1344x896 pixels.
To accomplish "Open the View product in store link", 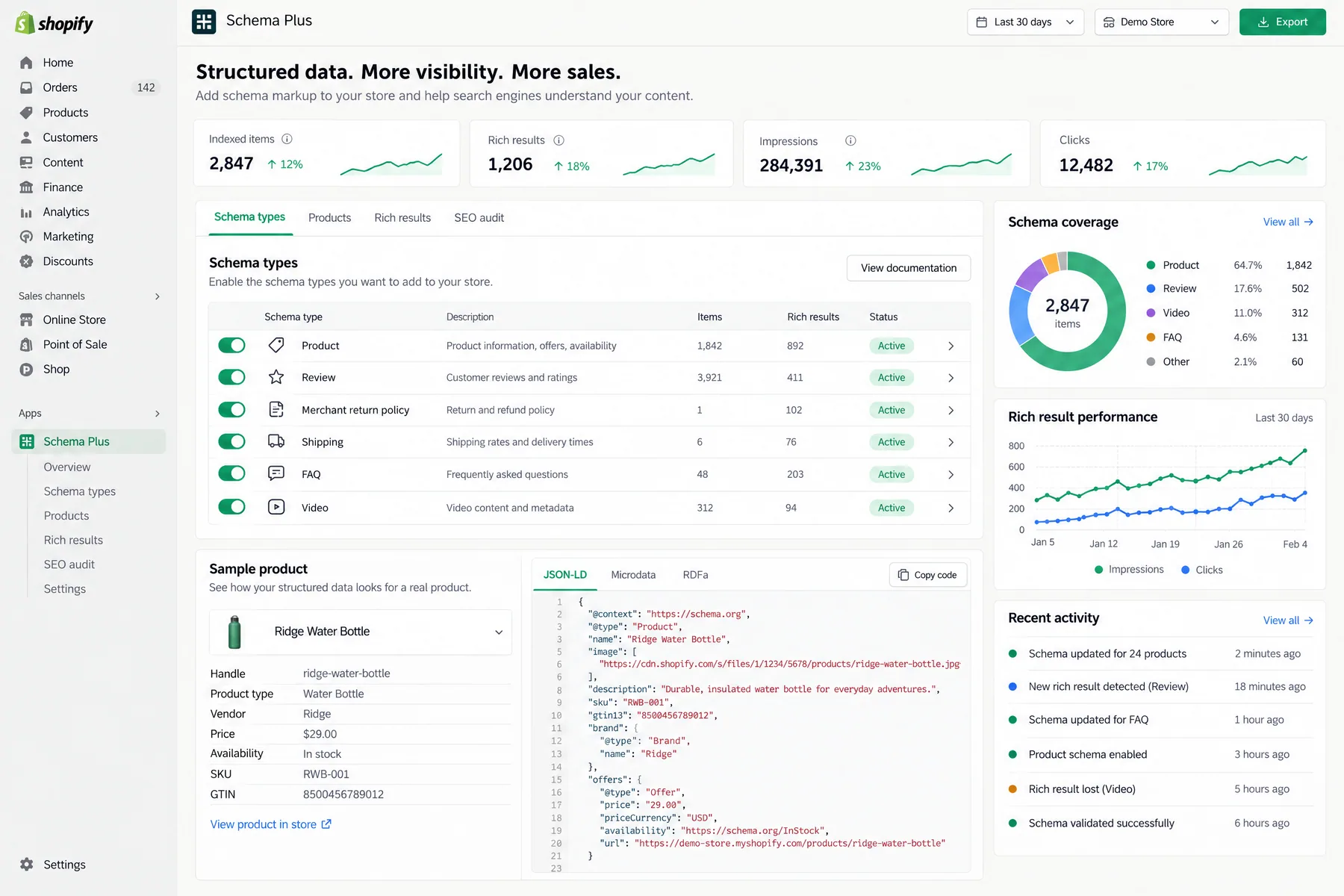I will pos(270,824).
